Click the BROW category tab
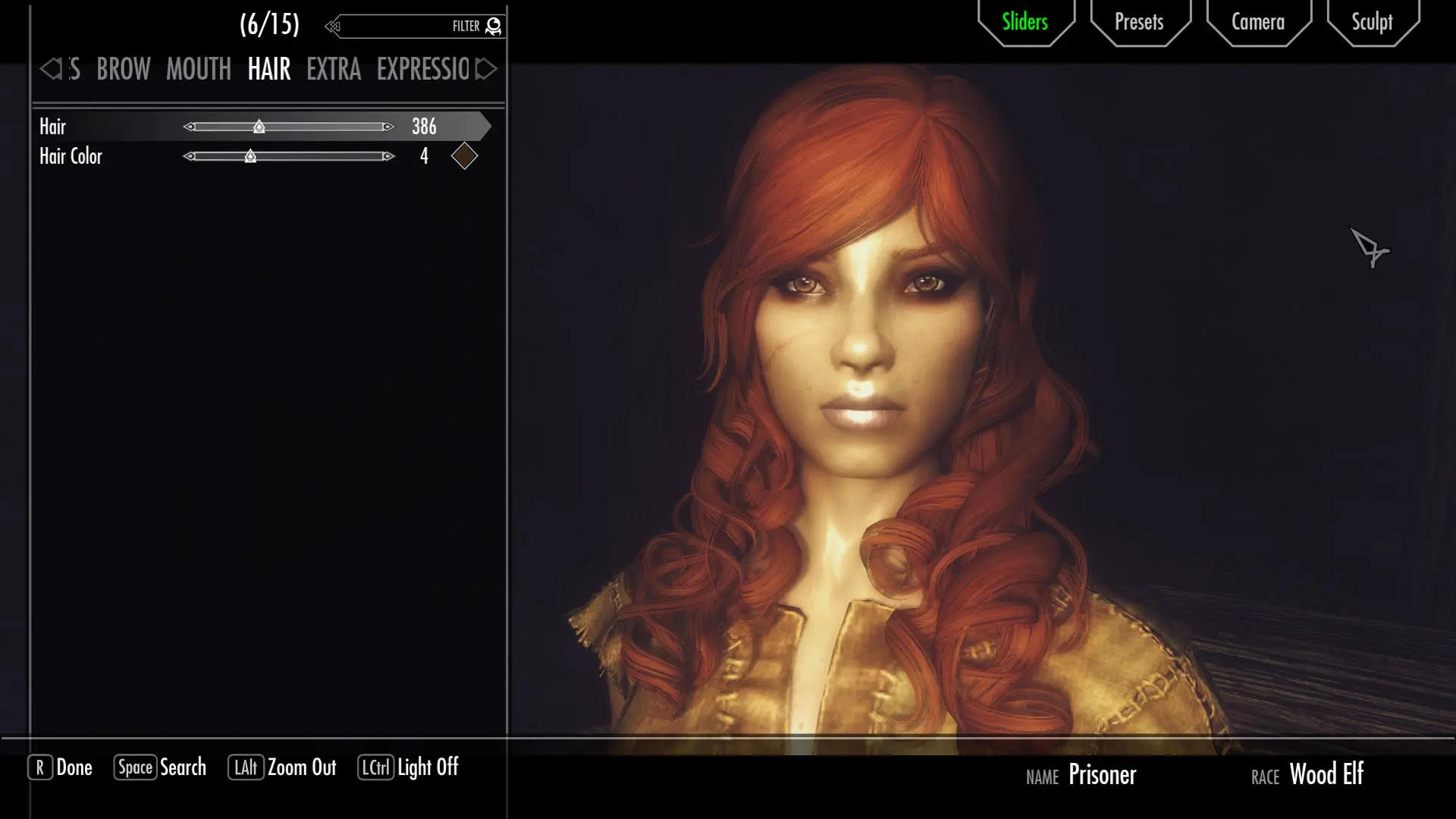 [123, 68]
